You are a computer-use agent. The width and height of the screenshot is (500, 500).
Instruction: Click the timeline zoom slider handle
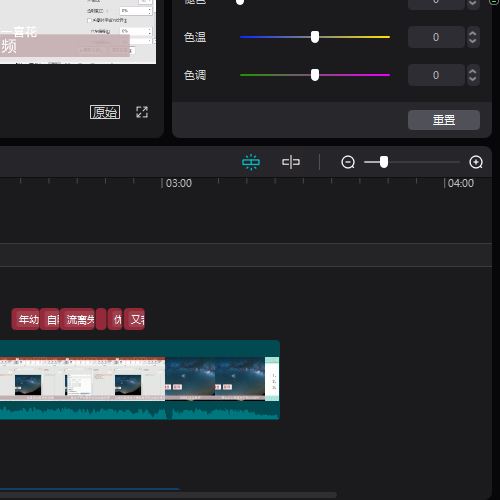[384, 162]
